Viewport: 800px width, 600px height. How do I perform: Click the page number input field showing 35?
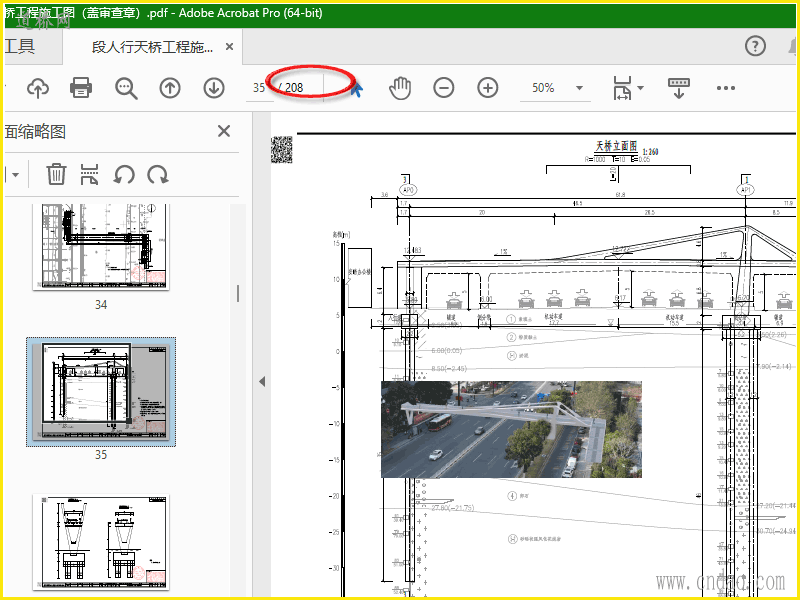click(260, 88)
